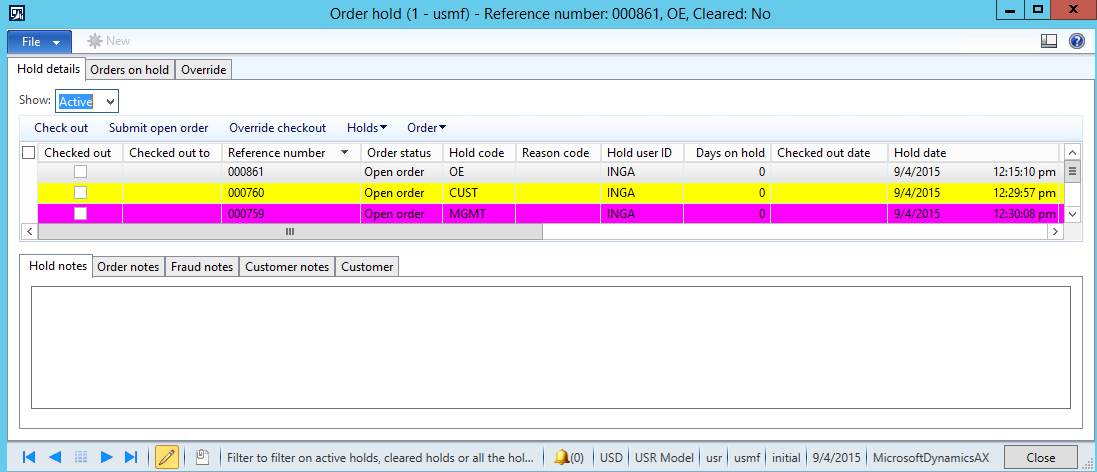Switch to Hold details tab
Screen dimensions: 1097x472
coord(46,69)
